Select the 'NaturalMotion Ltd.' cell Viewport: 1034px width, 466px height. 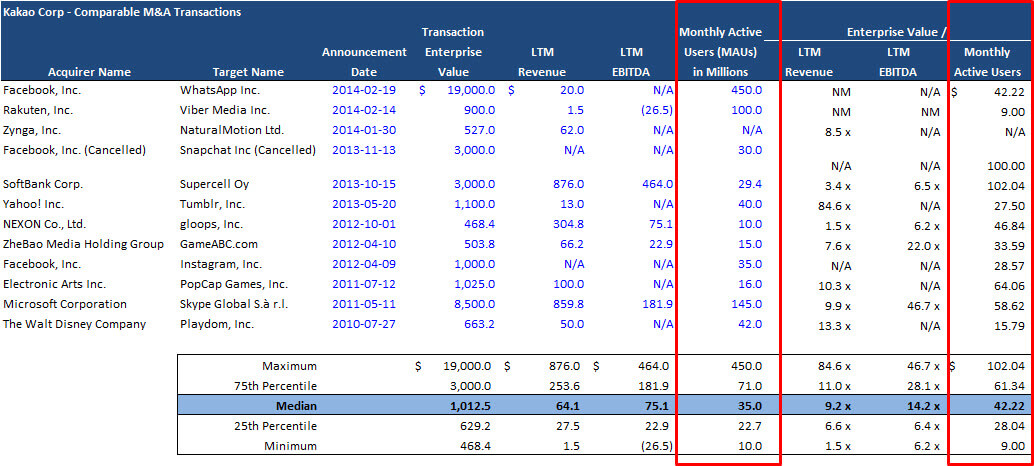tap(231, 131)
